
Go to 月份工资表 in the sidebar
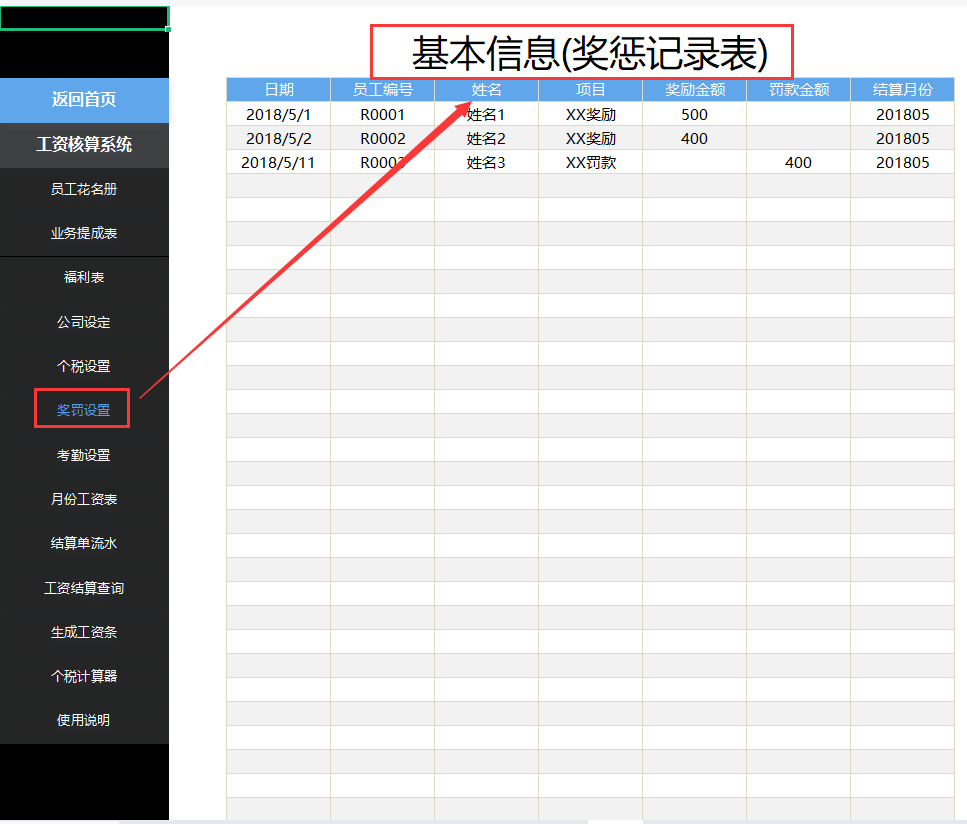tap(84, 499)
